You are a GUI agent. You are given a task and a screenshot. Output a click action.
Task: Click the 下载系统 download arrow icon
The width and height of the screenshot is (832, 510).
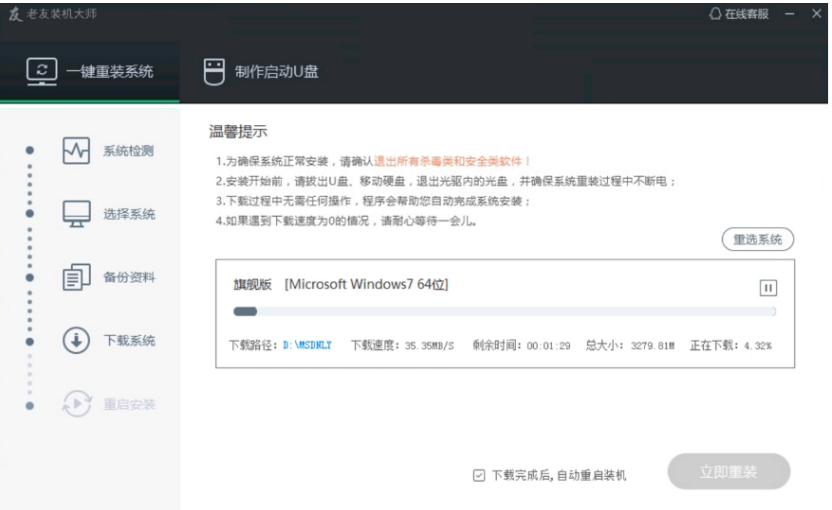pyautogui.click(x=76, y=341)
